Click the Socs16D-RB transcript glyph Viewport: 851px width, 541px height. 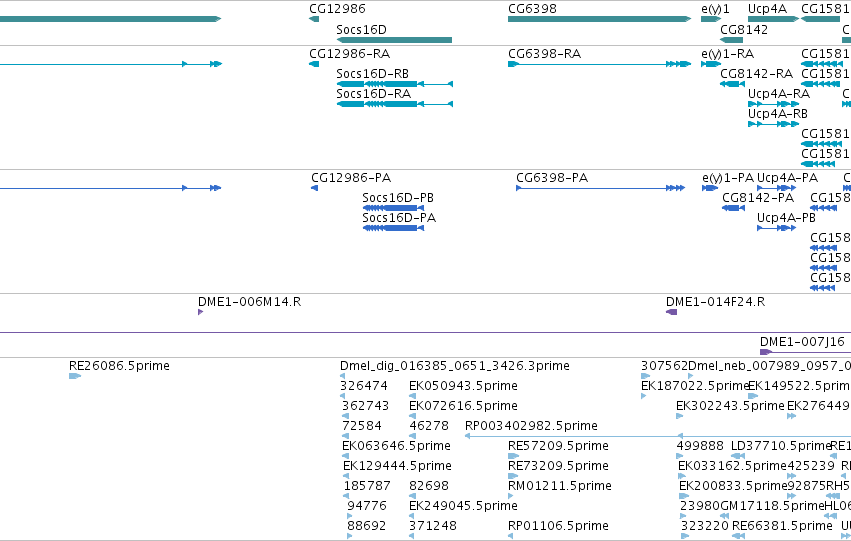[395, 84]
